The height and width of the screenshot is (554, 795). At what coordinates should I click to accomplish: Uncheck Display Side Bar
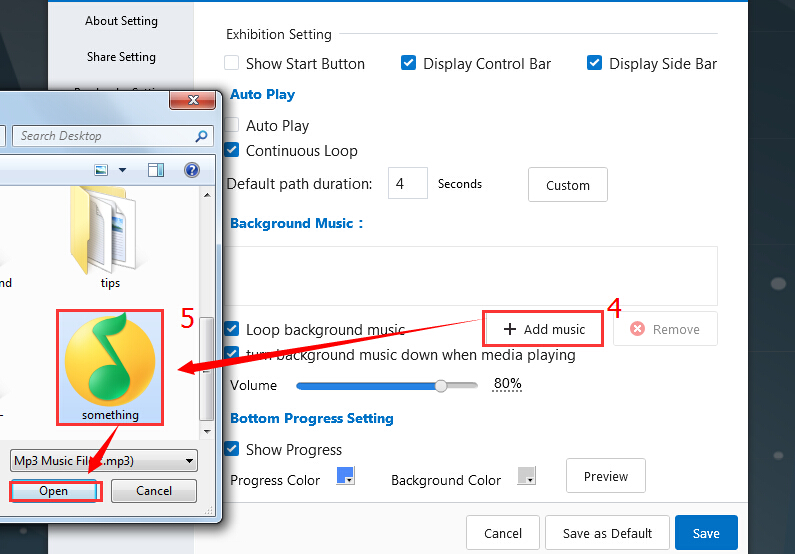[x=594, y=63]
